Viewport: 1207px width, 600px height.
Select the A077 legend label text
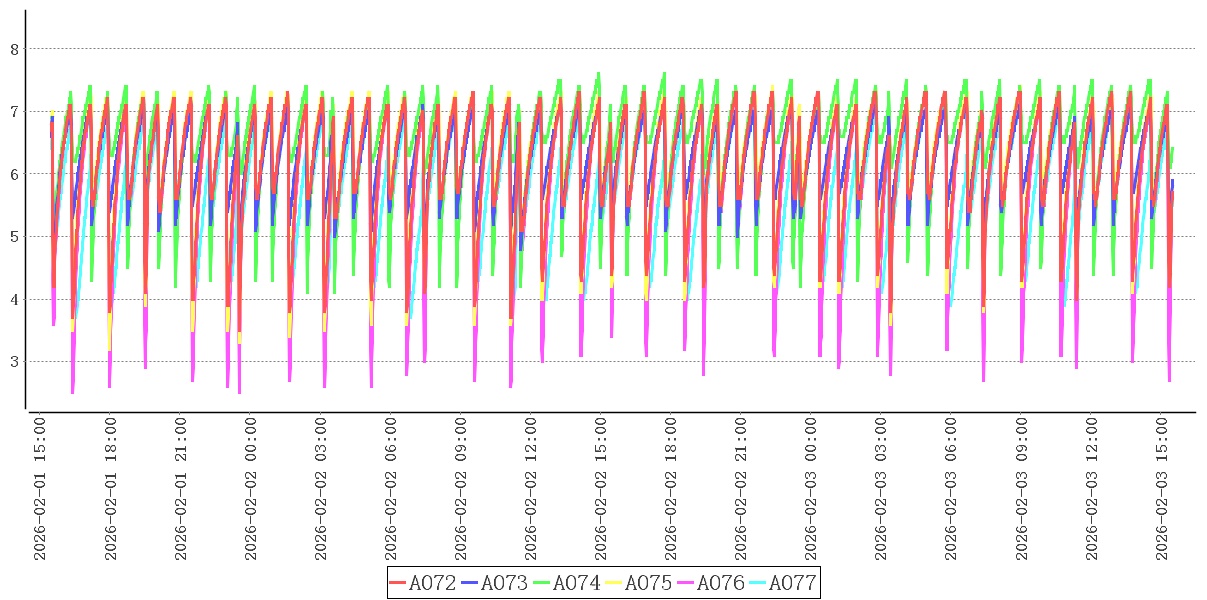coord(792,583)
